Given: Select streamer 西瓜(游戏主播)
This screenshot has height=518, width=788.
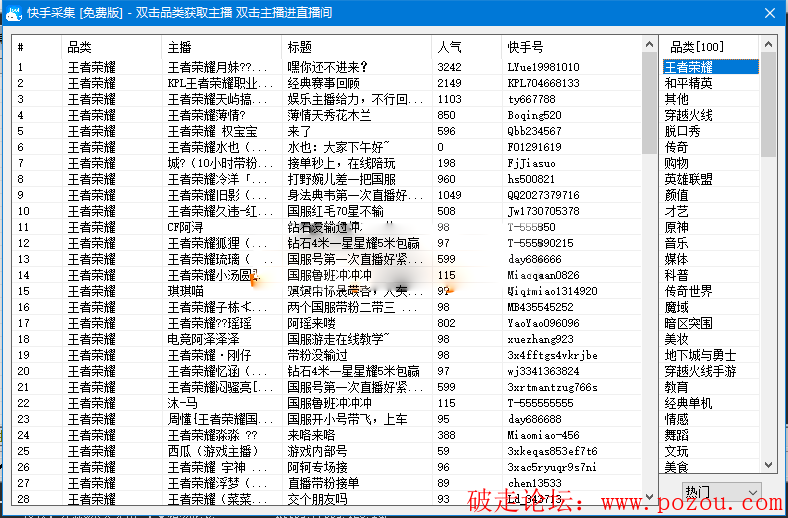Looking at the screenshot, I should click(213, 452).
